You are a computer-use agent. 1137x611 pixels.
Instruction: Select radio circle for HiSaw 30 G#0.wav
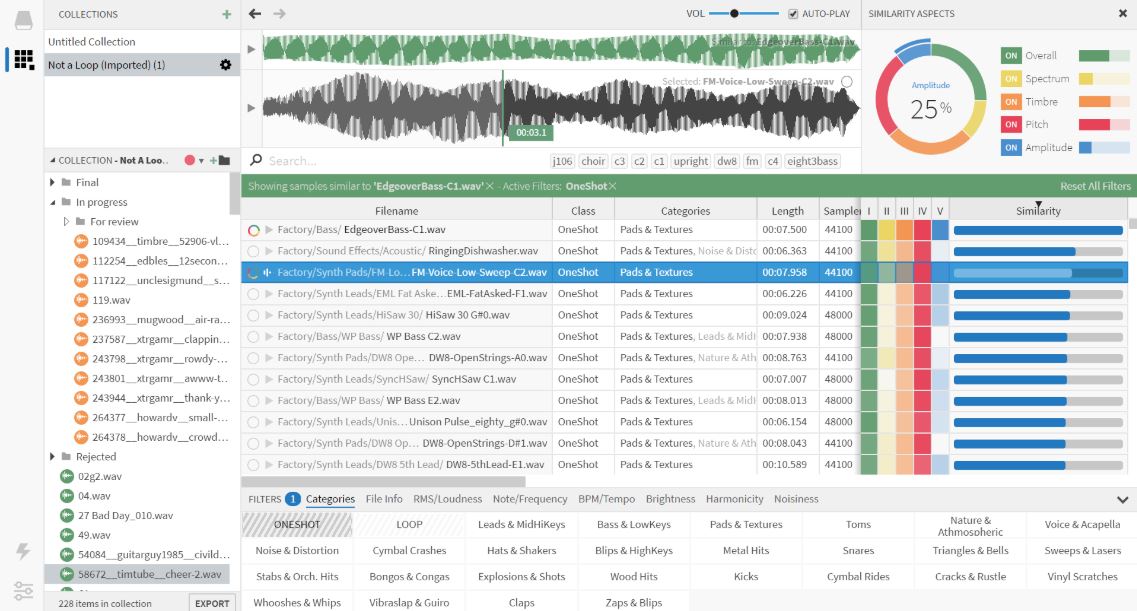pyautogui.click(x=253, y=315)
